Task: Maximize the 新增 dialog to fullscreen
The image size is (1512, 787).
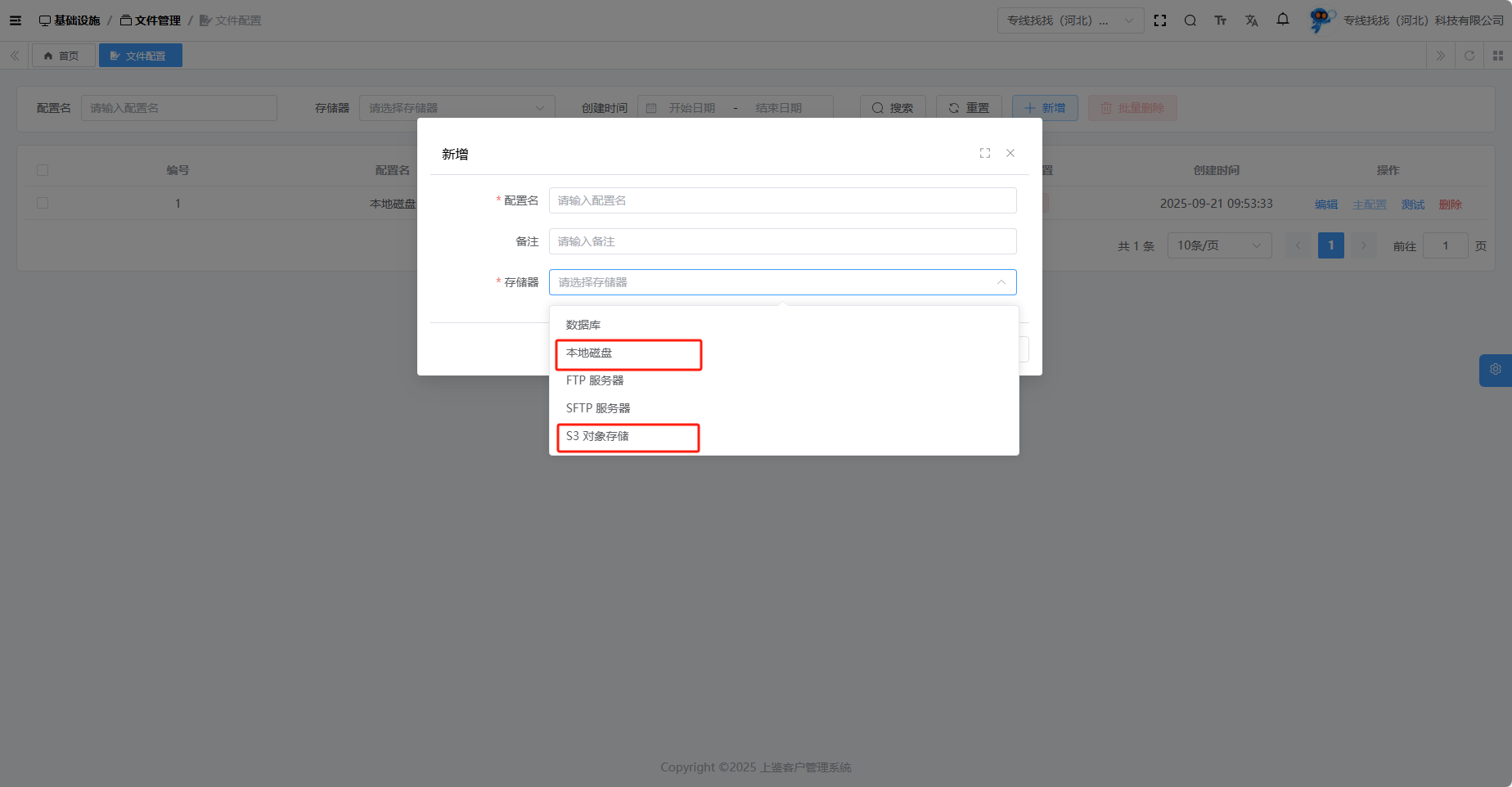Action: [x=985, y=153]
